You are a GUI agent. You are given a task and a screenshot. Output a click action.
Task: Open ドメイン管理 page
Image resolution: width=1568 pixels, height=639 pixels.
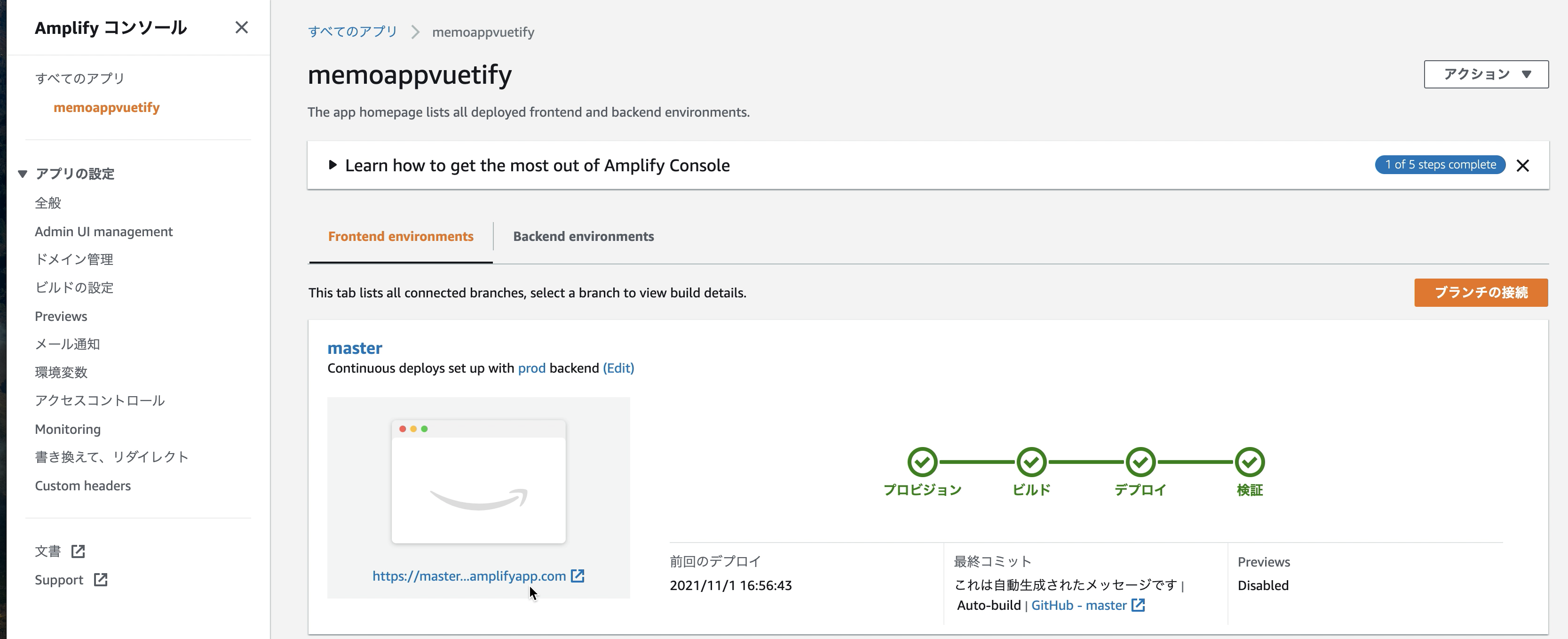click(74, 259)
